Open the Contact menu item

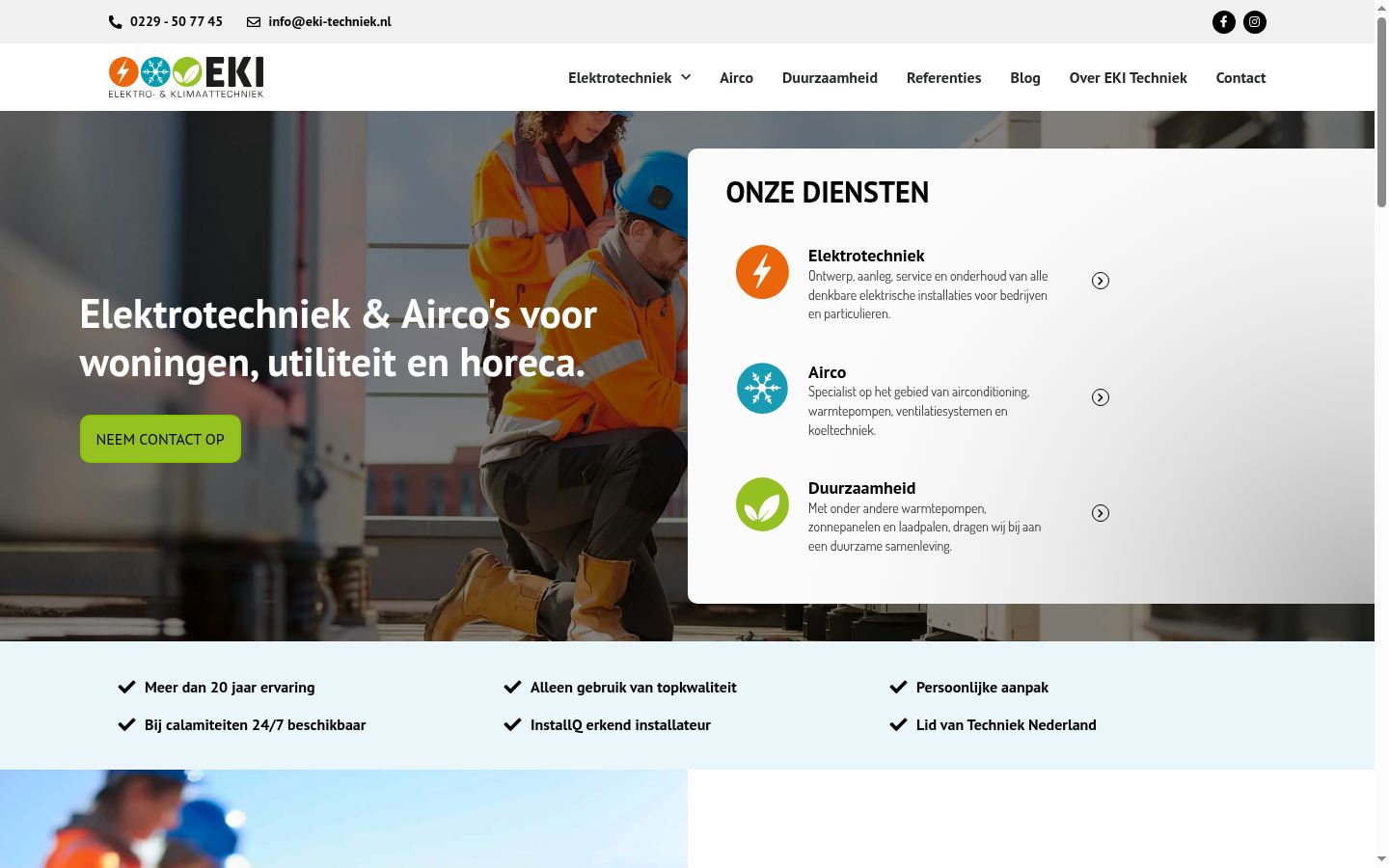click(x=1240, y=78)
